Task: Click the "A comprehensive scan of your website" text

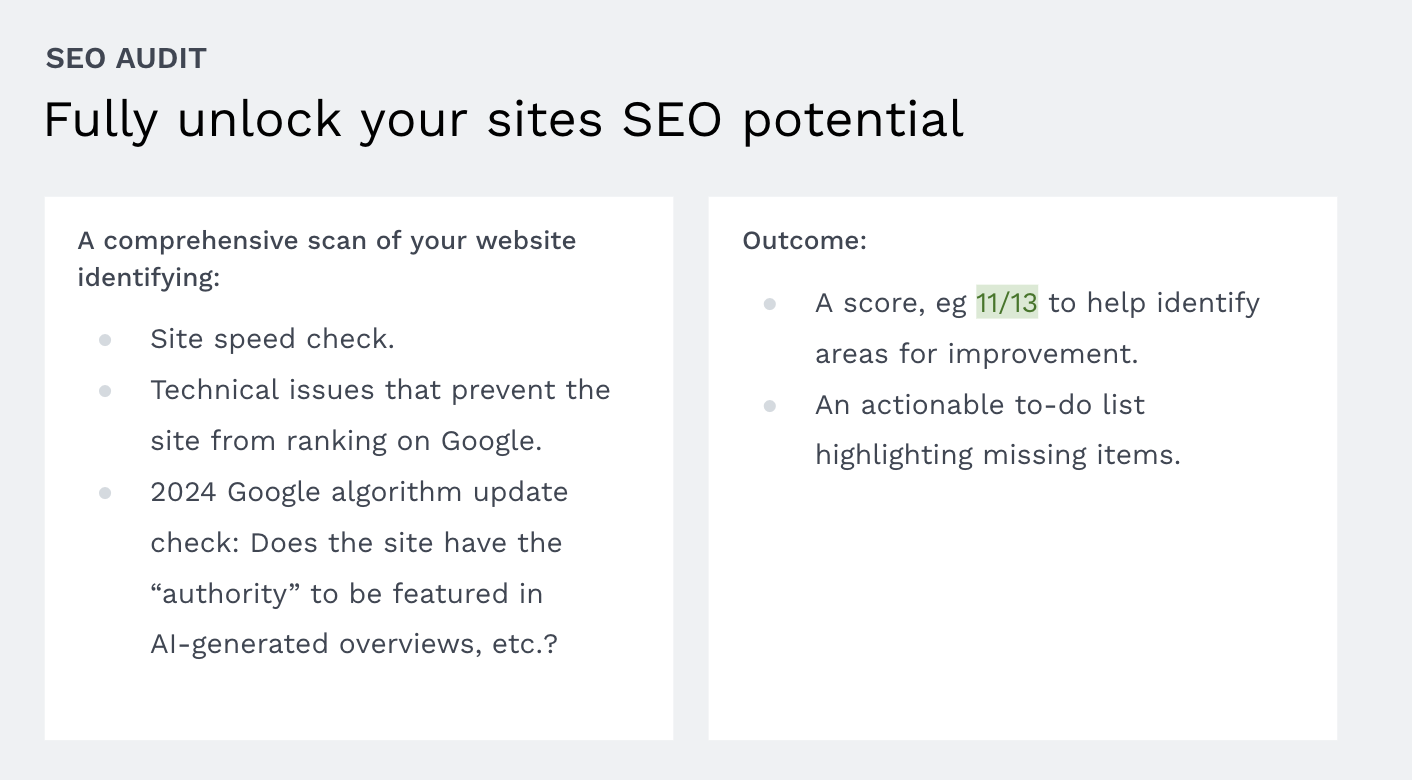Action: click(x=326, y=241)
